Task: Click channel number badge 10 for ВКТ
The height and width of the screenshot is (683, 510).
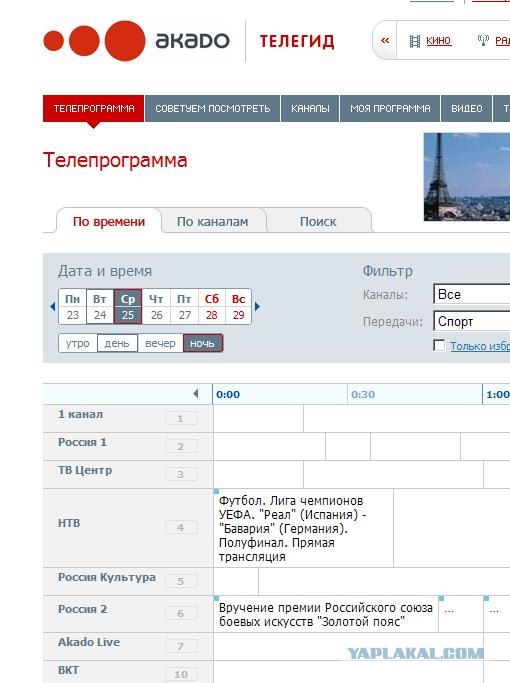Action: tap(181, 674)
